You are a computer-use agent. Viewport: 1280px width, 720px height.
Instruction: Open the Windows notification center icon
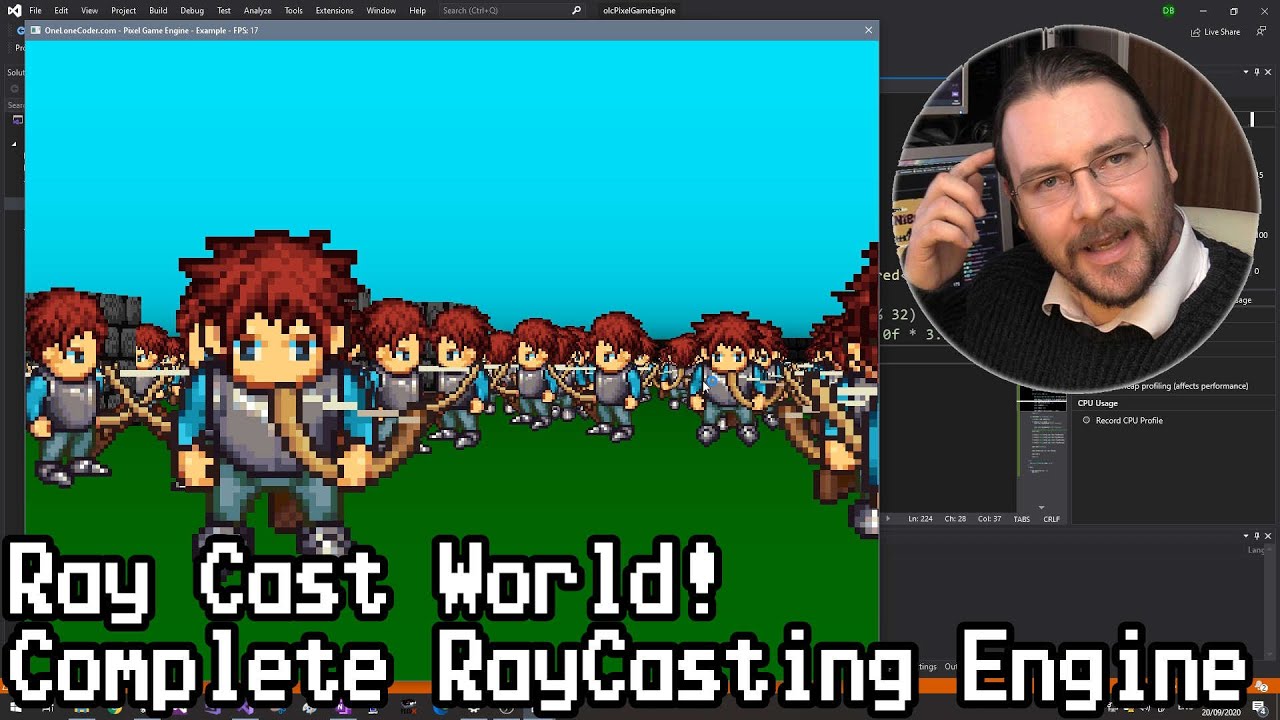click(x=1260, y=708)
